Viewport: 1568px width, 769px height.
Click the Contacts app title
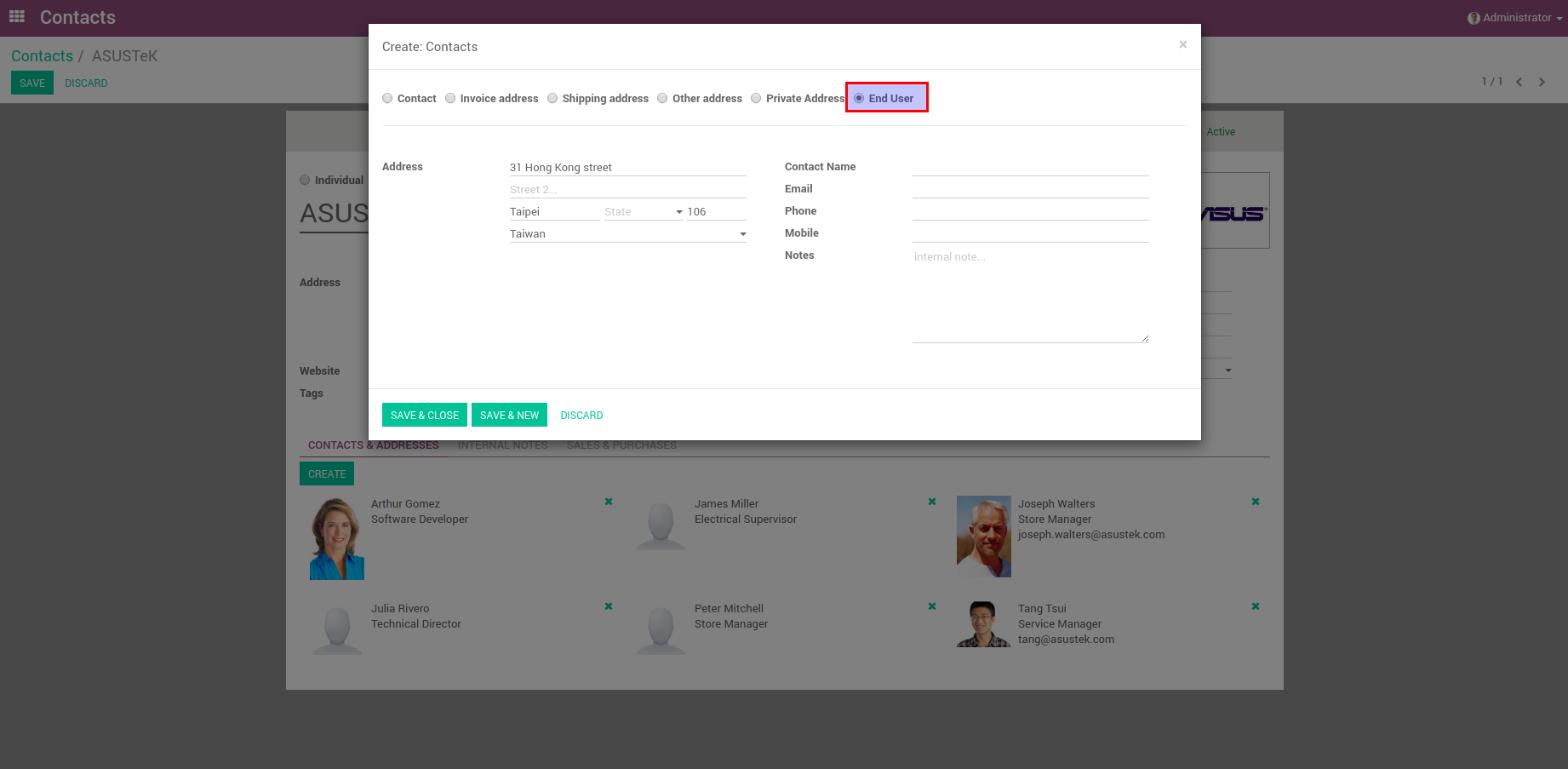click(77, 17)
